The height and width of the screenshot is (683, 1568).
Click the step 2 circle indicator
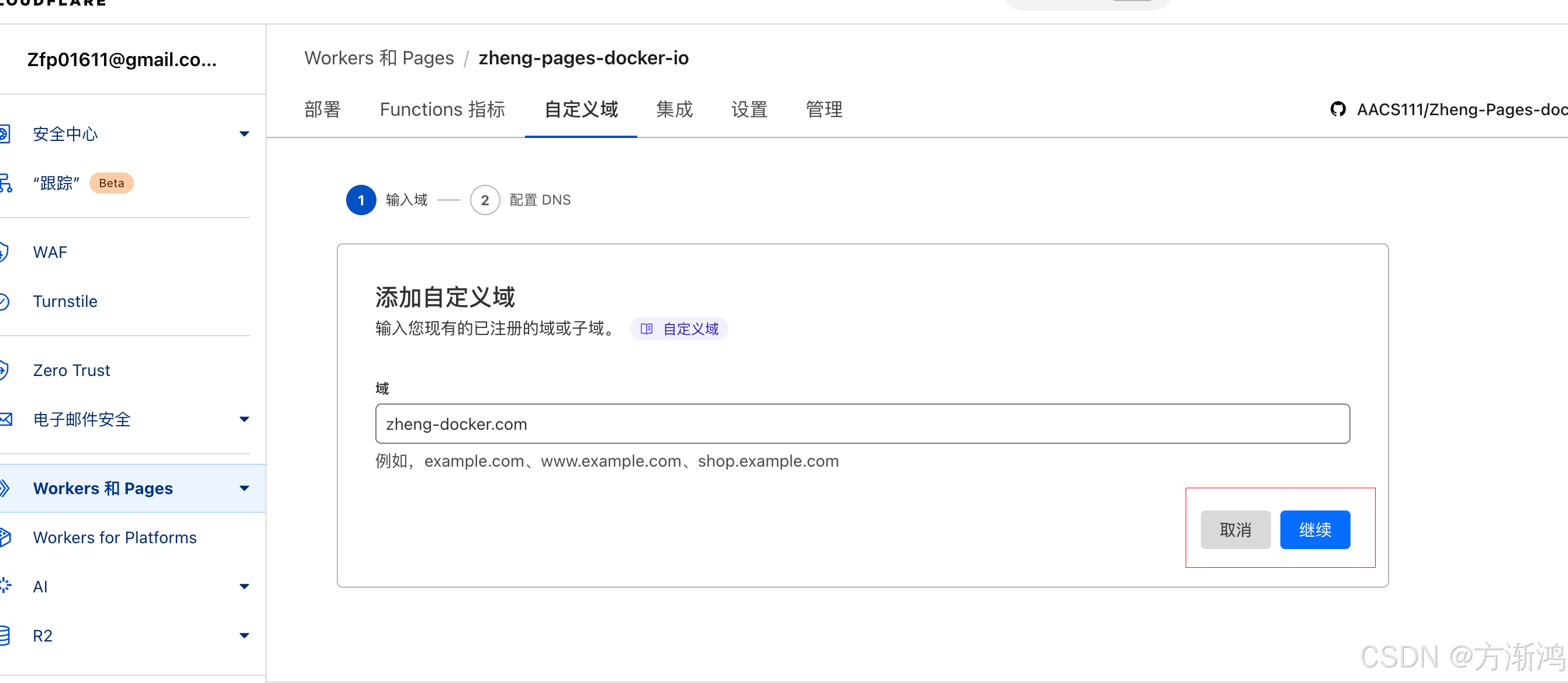pos(485,200)
